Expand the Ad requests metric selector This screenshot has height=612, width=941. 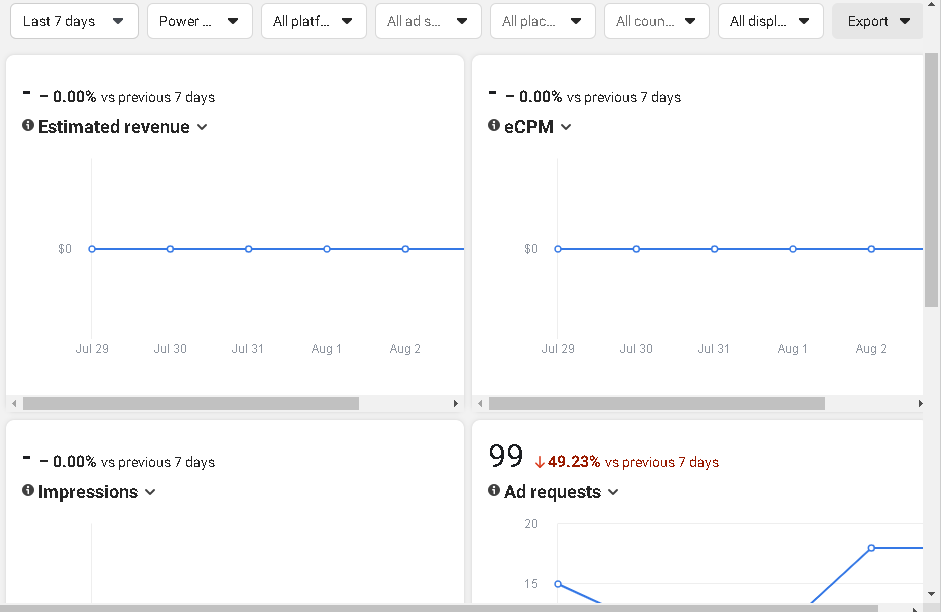coord(613,492)
